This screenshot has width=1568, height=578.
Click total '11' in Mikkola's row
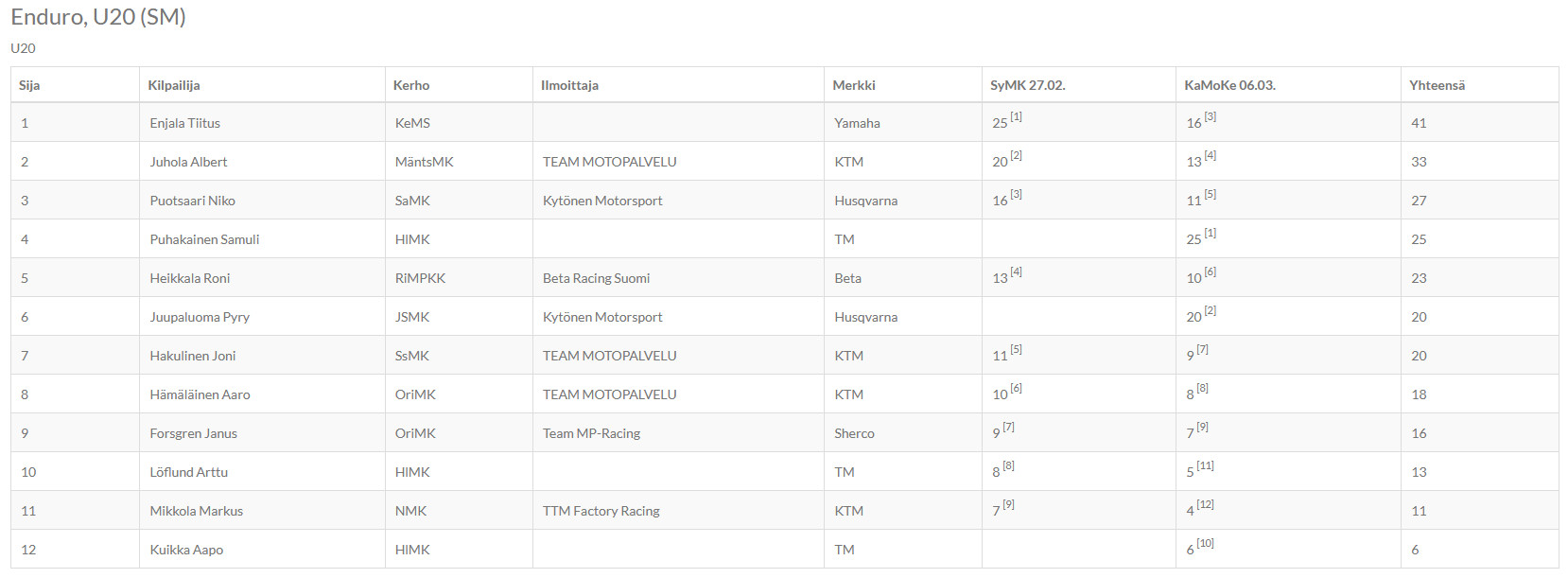coord(1419,511)
